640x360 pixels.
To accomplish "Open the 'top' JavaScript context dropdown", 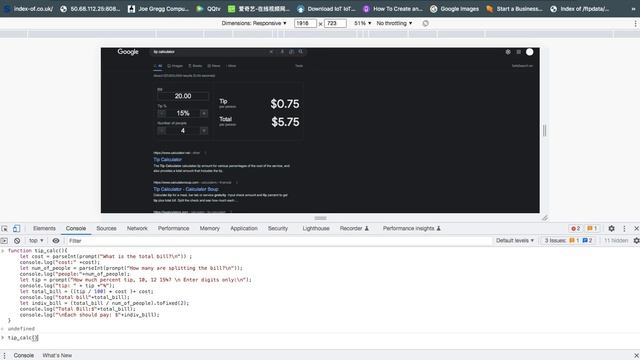I will tap(36, 241).
